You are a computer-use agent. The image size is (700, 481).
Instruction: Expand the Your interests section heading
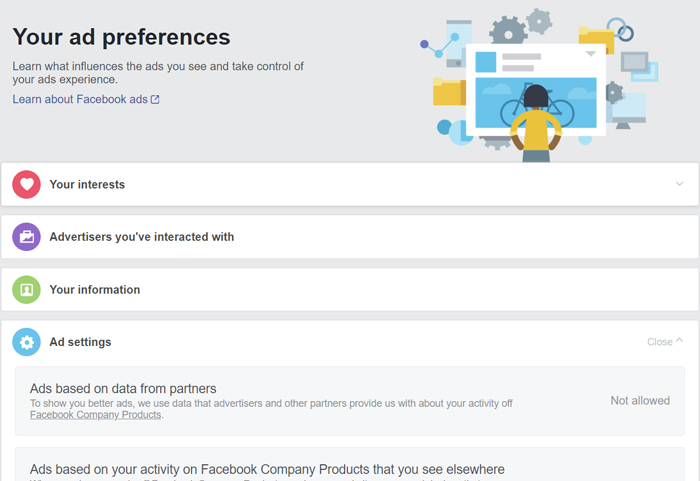(x=87, y=185)
